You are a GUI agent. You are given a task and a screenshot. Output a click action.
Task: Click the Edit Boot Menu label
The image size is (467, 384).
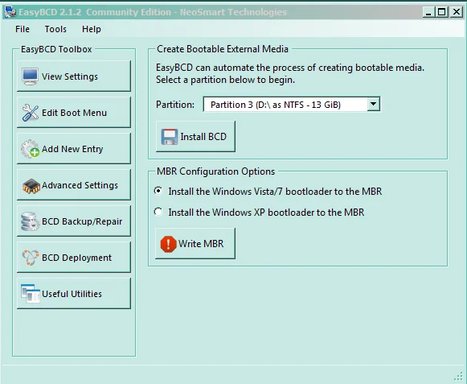(x=74, y=113)
